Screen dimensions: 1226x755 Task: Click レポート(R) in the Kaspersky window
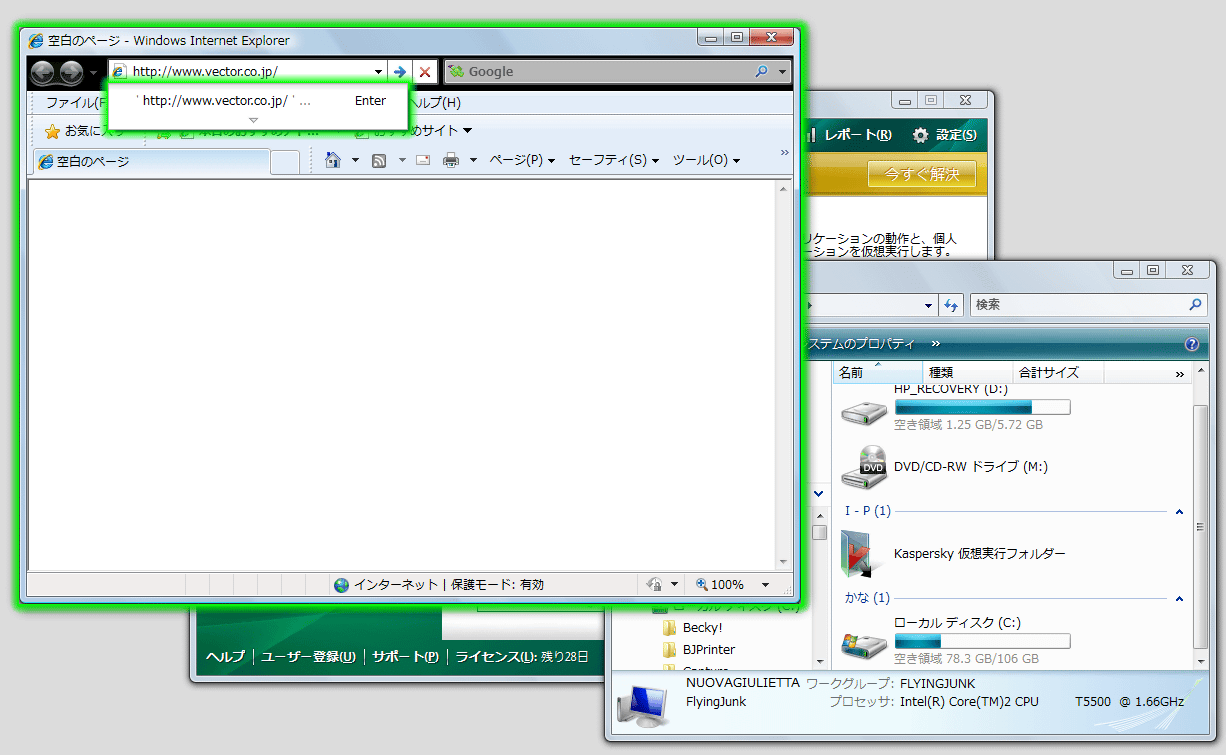pyautogui.click(x=850, y=135)
